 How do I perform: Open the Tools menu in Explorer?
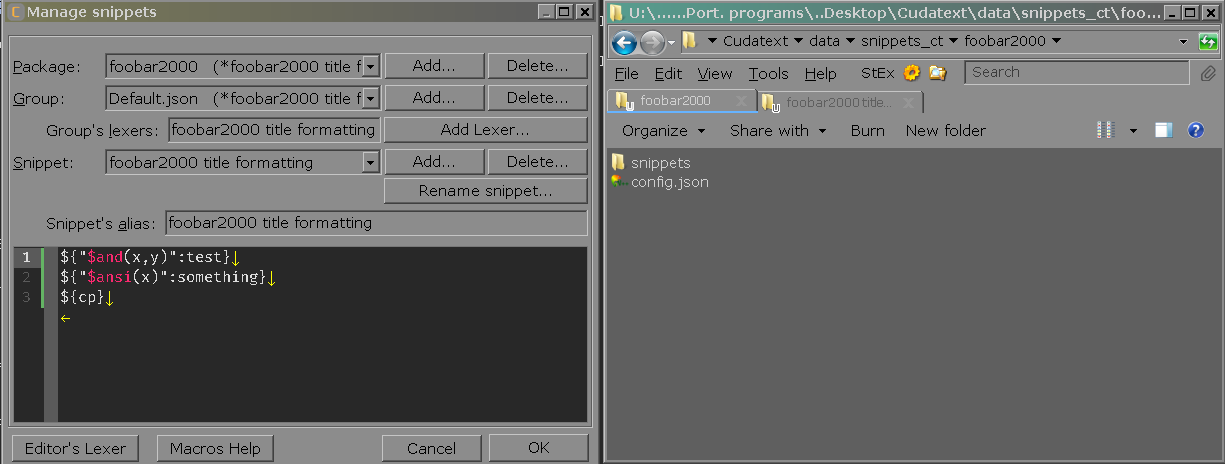tap(768, 74)
